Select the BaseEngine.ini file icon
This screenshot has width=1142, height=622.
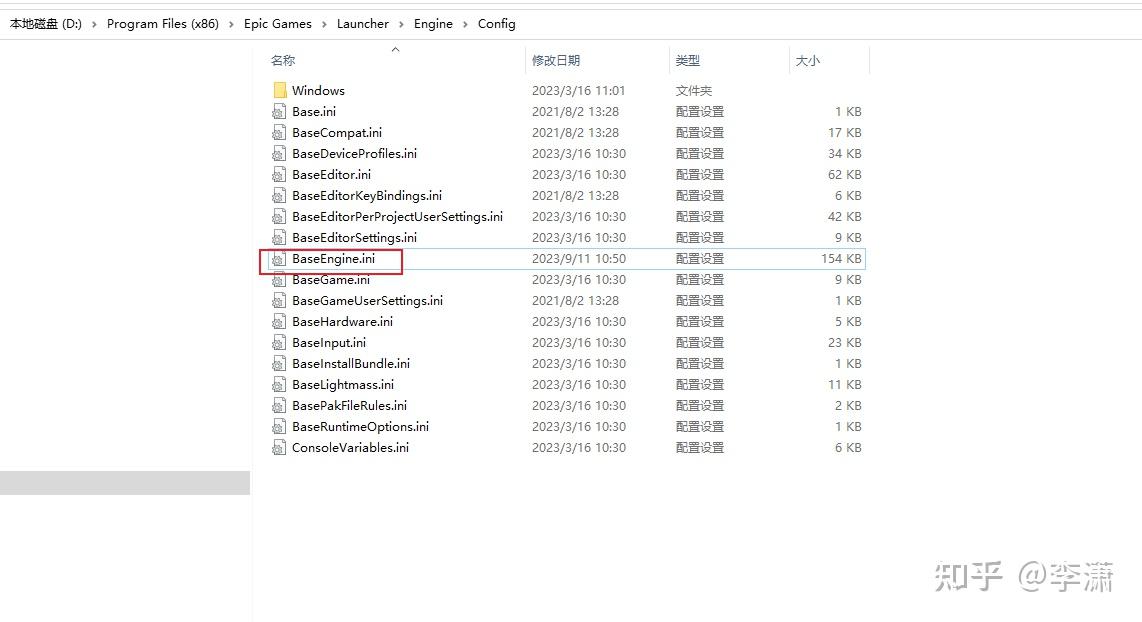click(x=278, y=258)
